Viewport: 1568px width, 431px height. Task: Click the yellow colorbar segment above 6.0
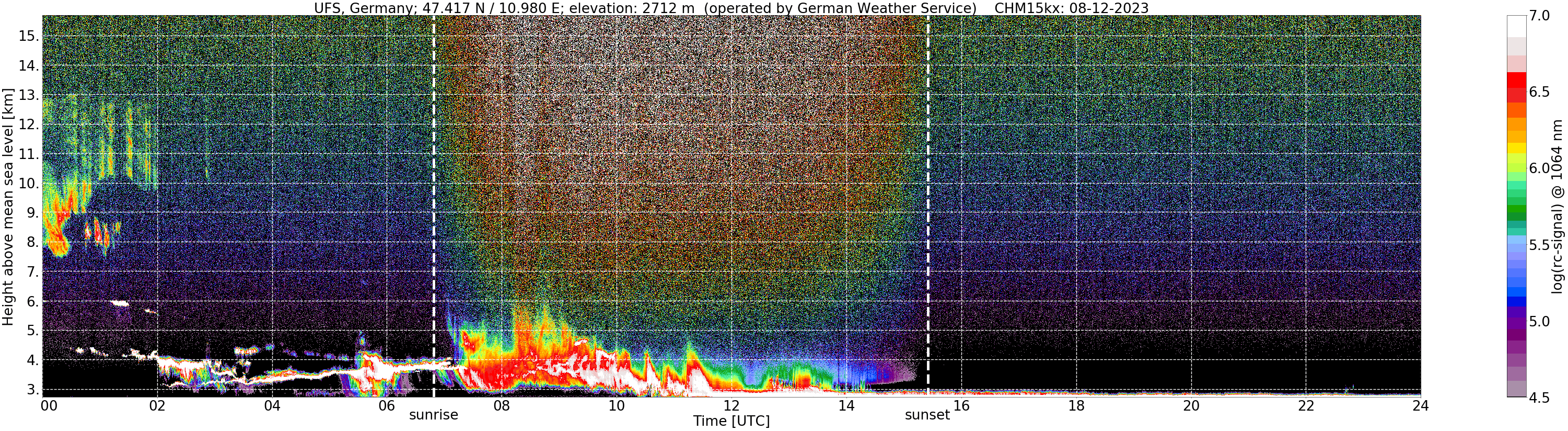pos(1516,148)
